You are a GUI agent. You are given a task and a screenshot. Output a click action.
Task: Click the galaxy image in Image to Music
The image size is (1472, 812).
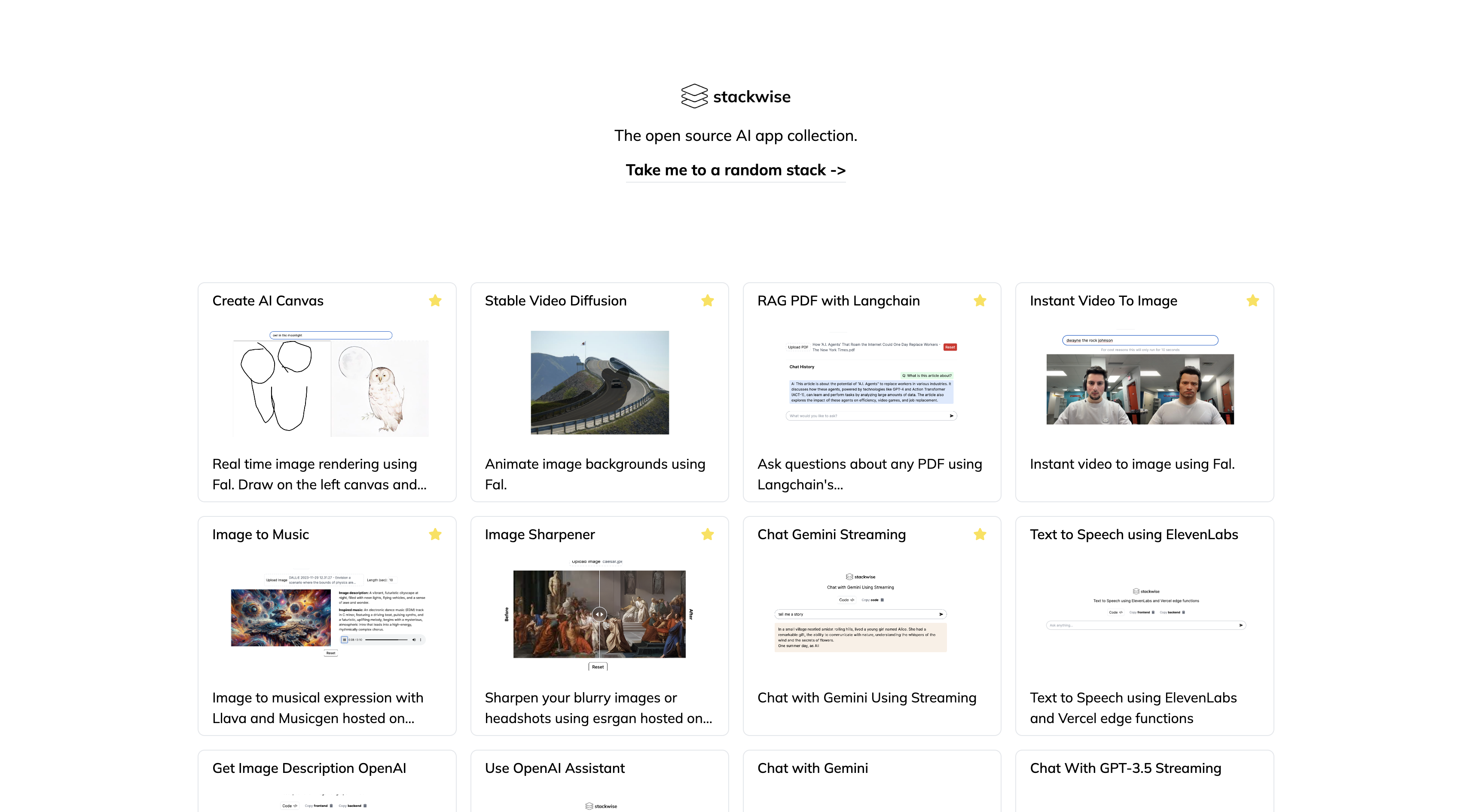coord(281,618)
